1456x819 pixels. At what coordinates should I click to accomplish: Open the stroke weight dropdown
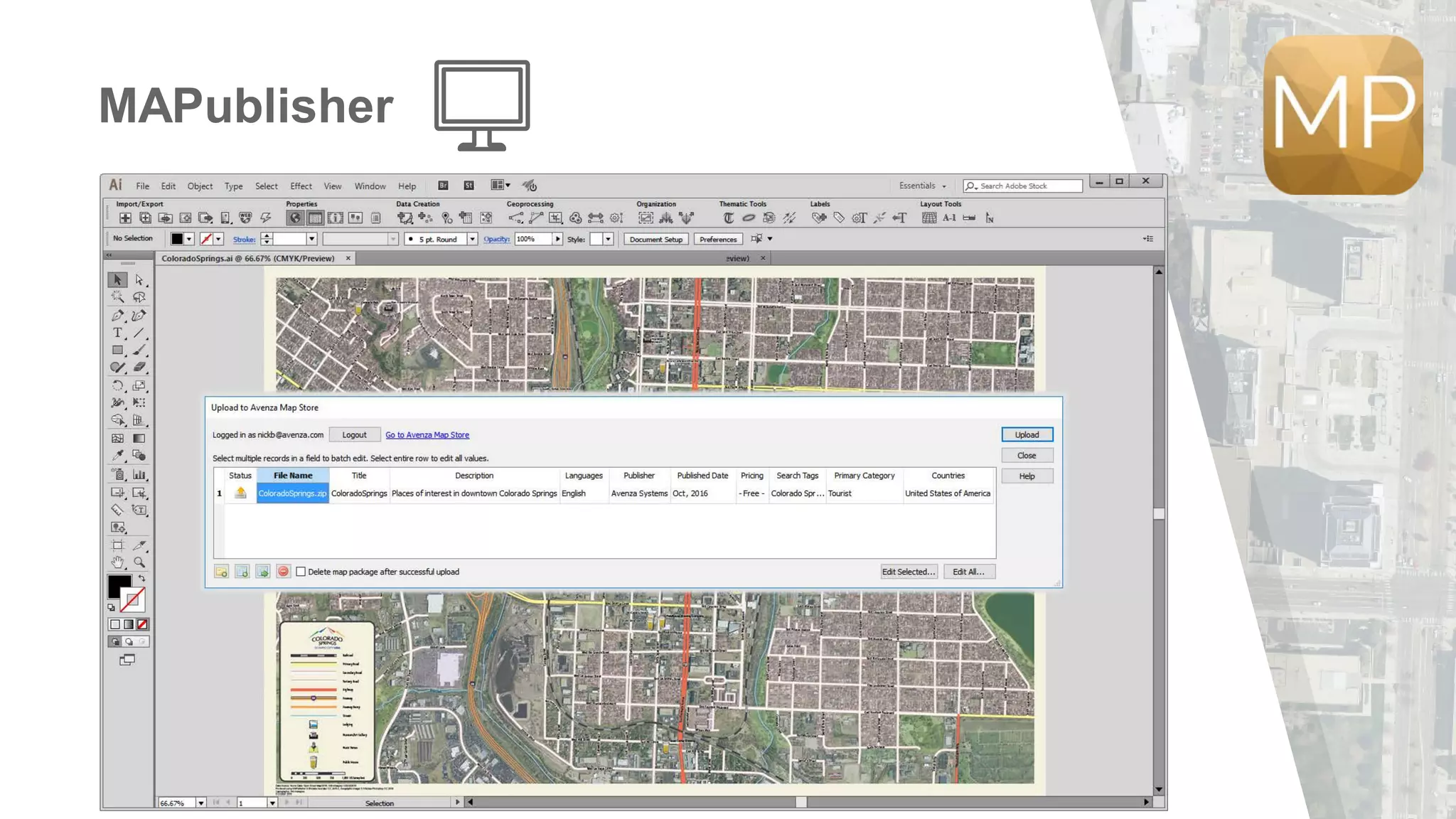(311, 240)
